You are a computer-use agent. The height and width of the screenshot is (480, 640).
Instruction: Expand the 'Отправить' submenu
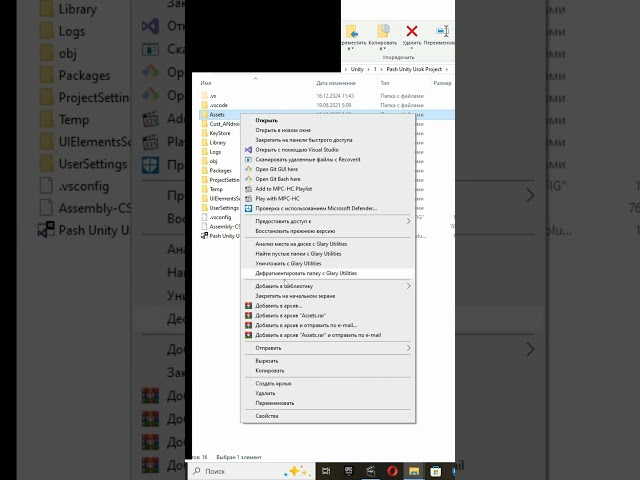[408, 348]
